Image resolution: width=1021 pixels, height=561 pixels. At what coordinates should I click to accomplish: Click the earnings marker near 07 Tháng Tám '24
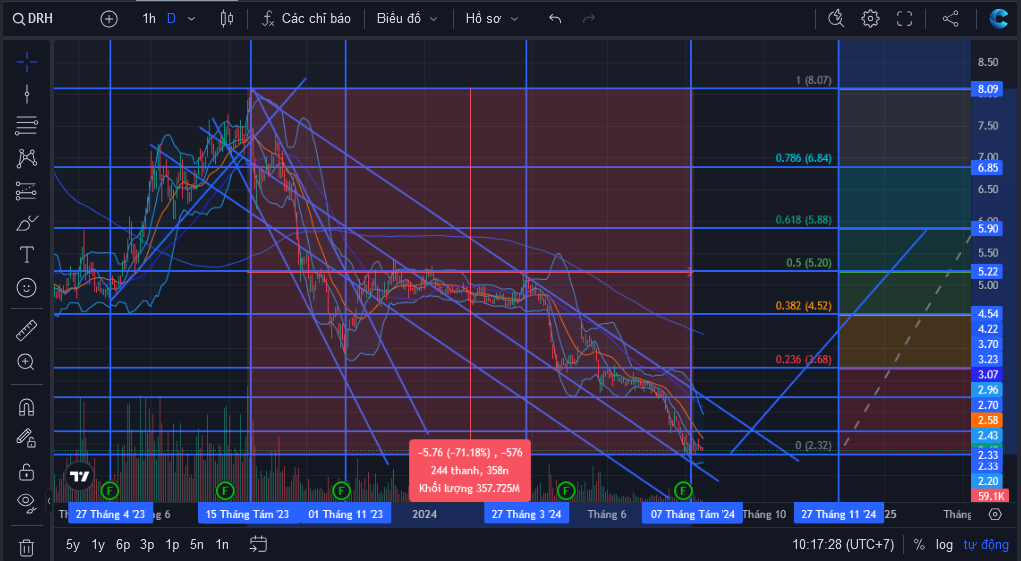(683, 490)
